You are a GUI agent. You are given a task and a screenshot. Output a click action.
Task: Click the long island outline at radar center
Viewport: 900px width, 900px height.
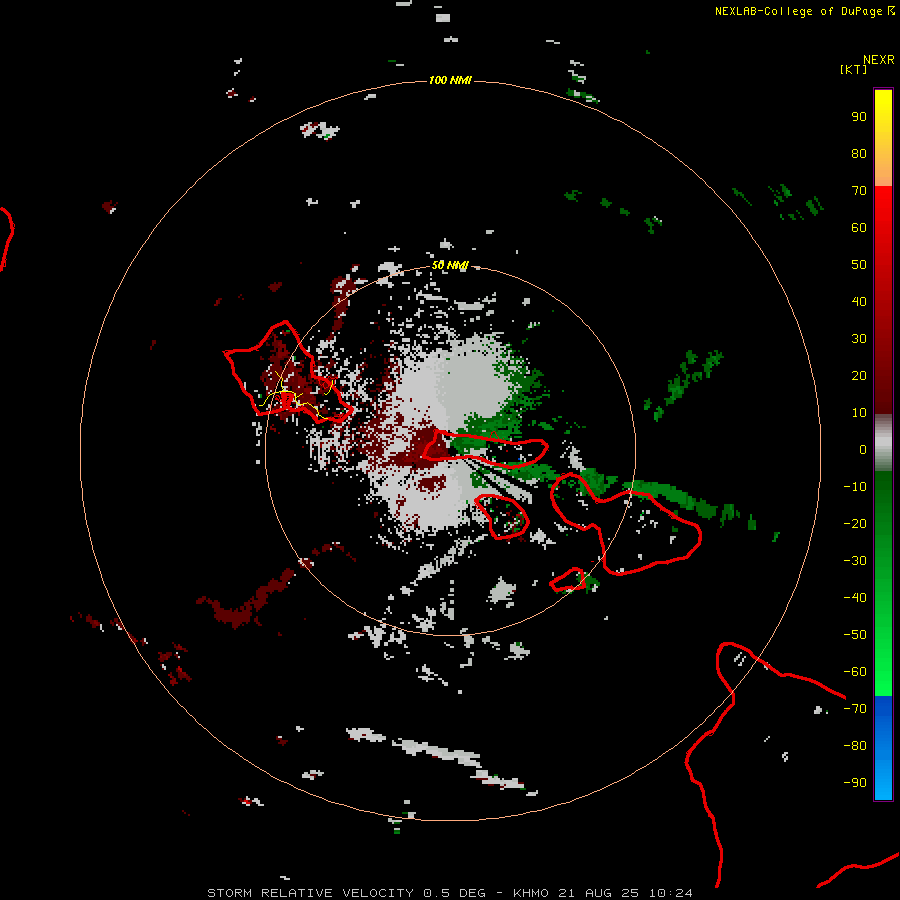point(485,449)
